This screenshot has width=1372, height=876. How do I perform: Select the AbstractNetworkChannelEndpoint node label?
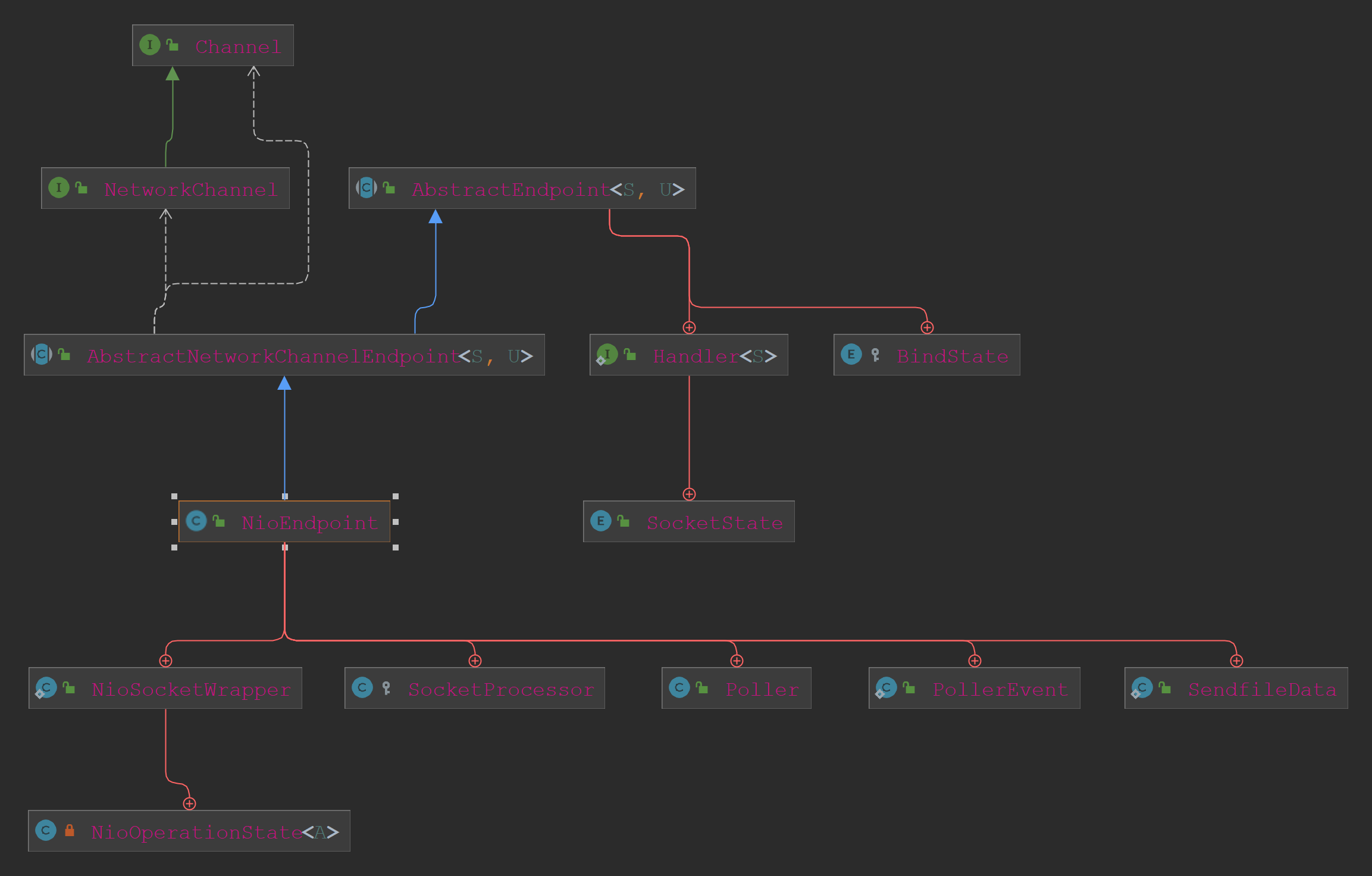point(274,356)
